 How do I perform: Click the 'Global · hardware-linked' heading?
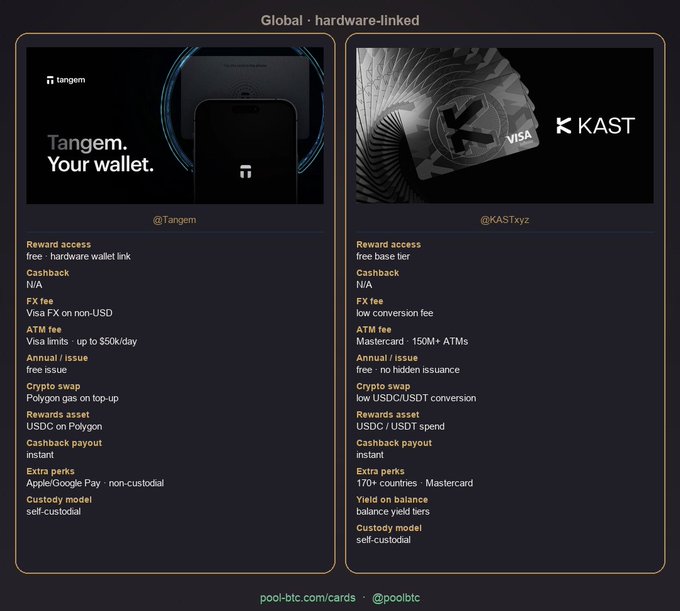pos(340,20)
